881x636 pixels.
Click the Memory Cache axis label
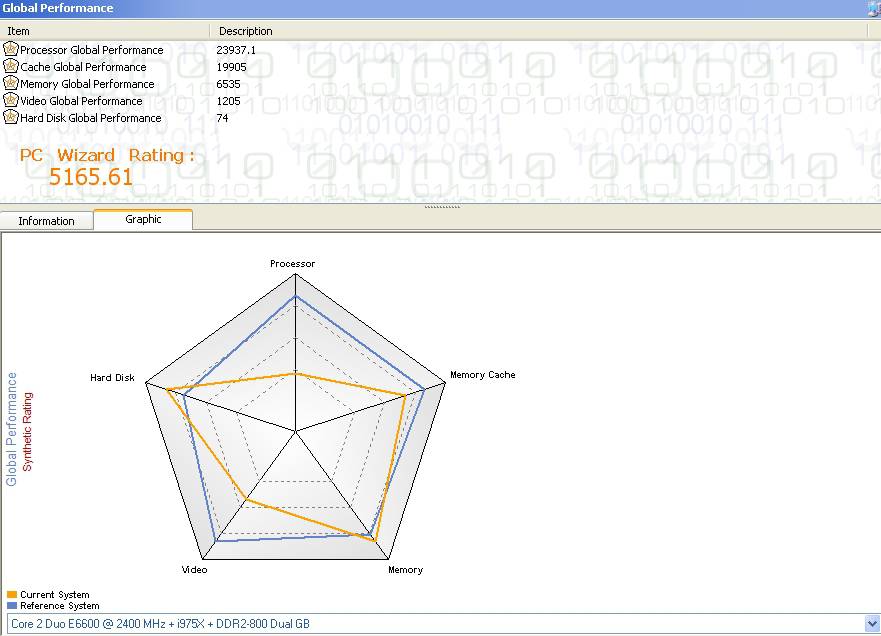(x=482, y=375)
